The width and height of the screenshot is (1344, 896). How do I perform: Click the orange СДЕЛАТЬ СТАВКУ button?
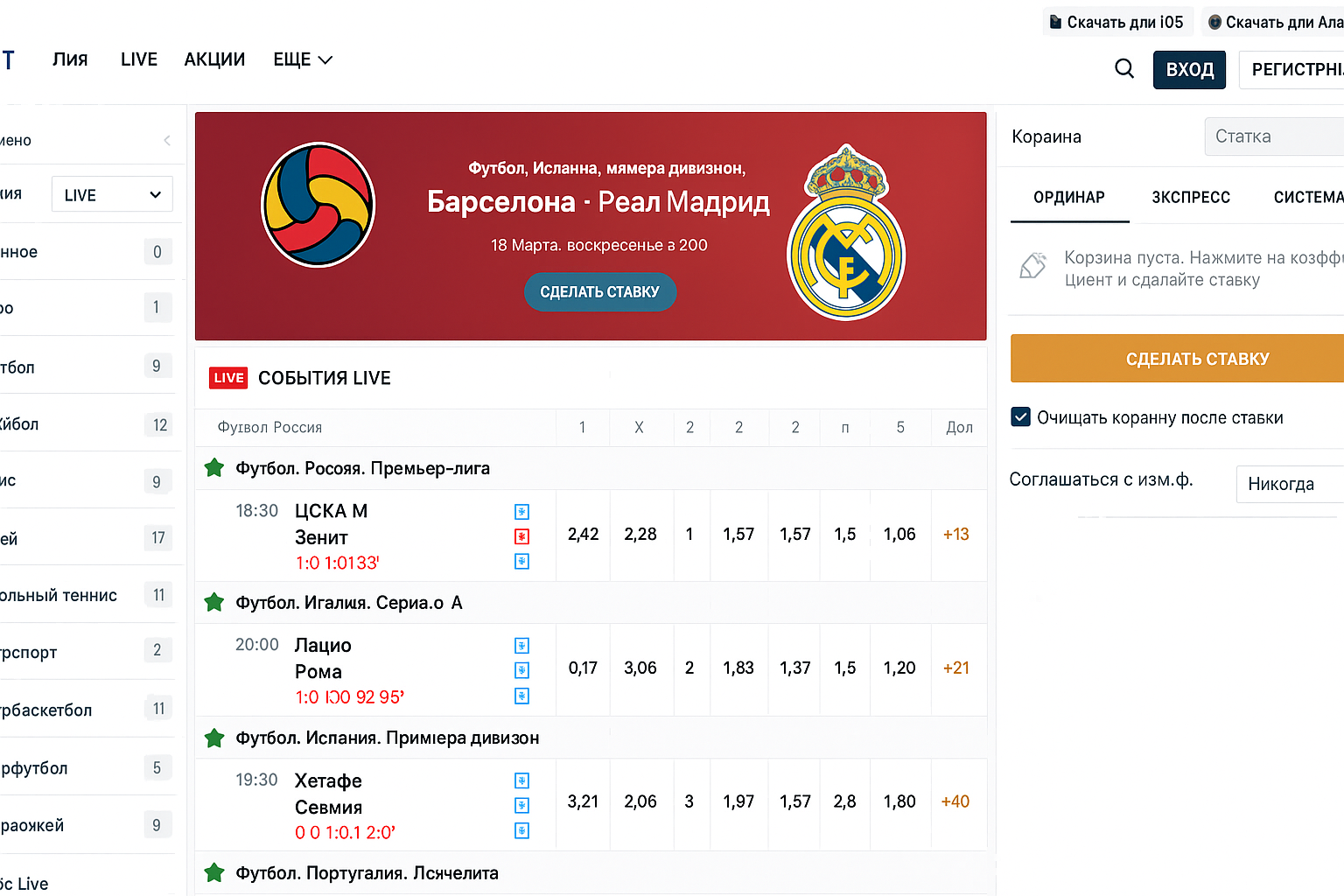point(1195,359)
